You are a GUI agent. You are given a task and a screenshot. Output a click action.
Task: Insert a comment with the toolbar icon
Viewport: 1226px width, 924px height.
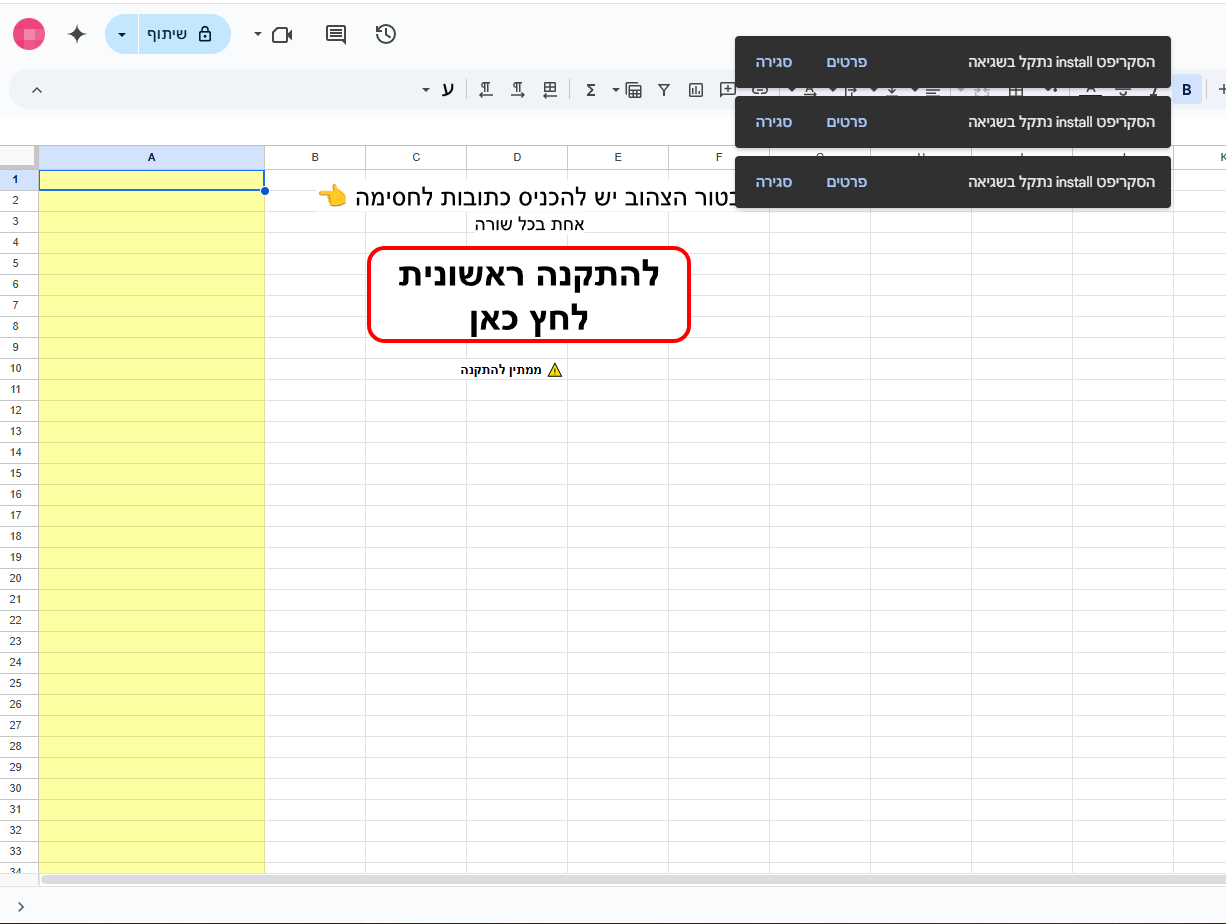pyautogui.click(x=728, y=90)
